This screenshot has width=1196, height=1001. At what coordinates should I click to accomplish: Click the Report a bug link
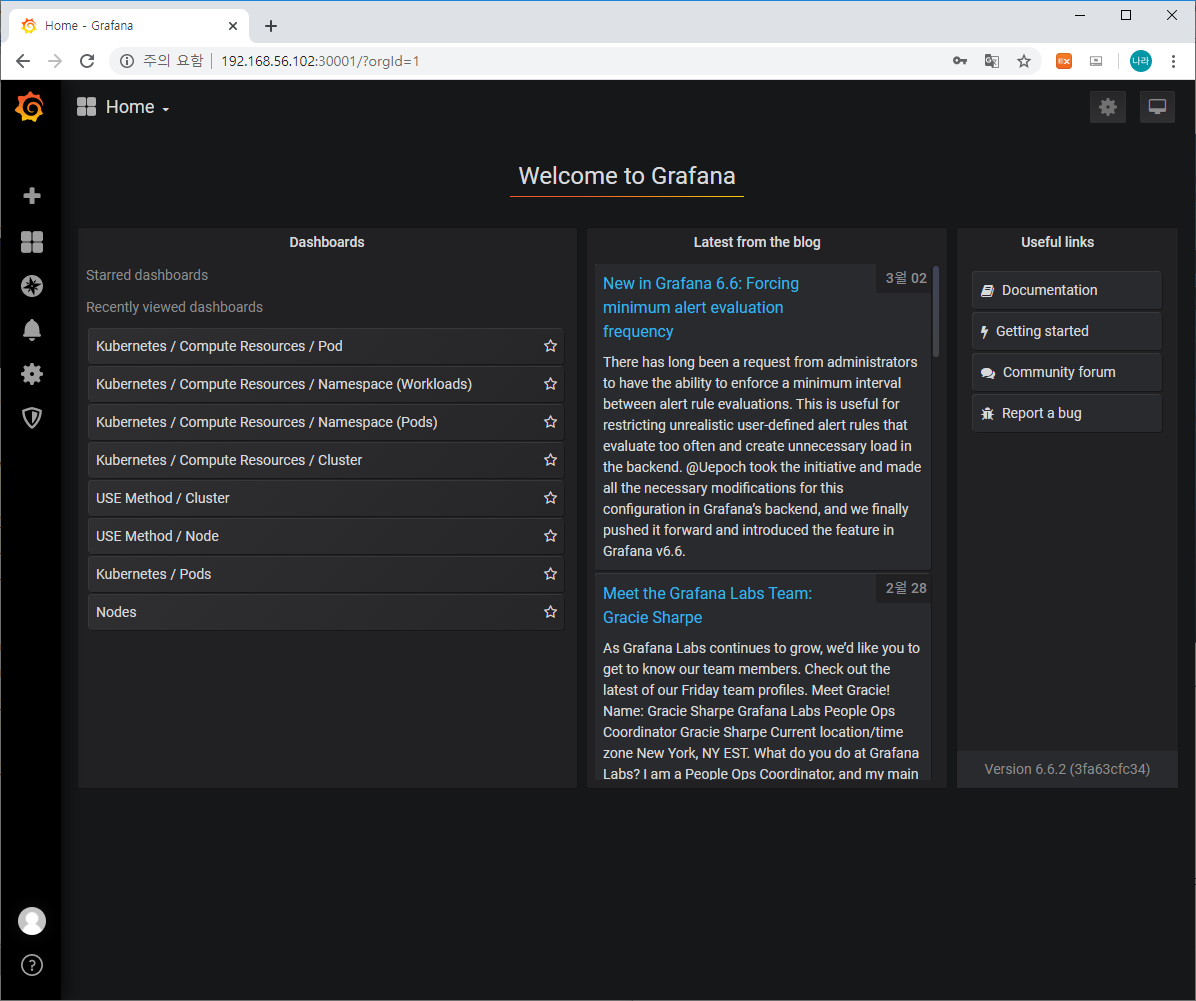coord(1066,413)
